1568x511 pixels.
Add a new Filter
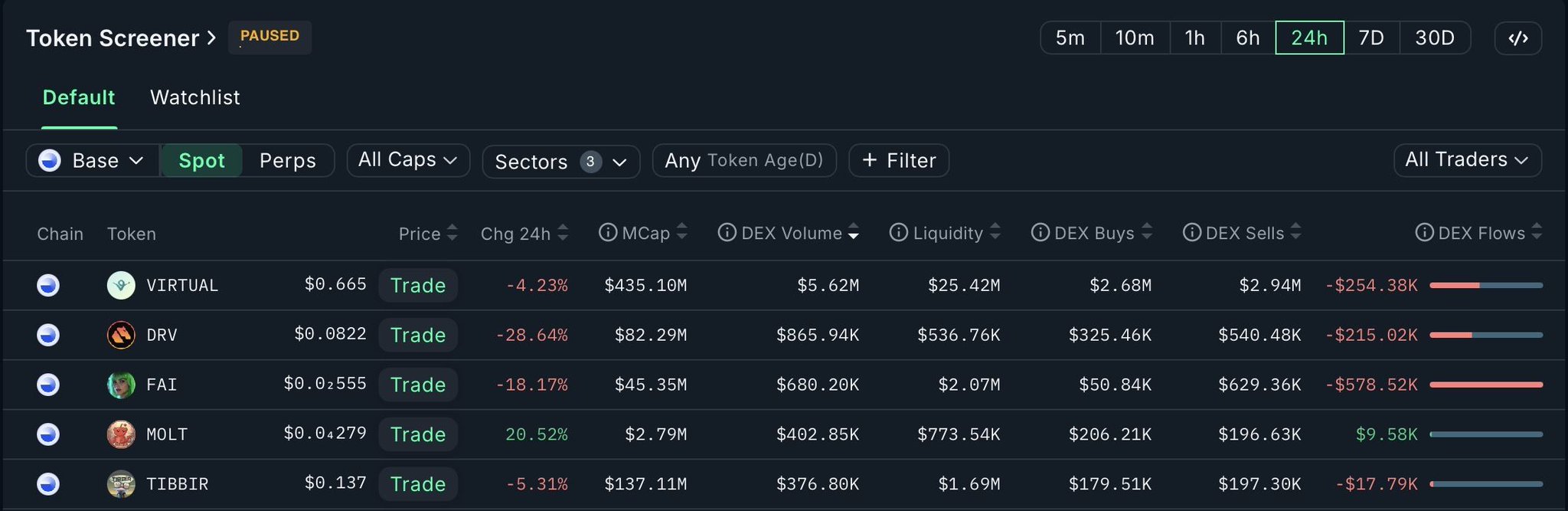pyautogui.click(x=899, y=160)
